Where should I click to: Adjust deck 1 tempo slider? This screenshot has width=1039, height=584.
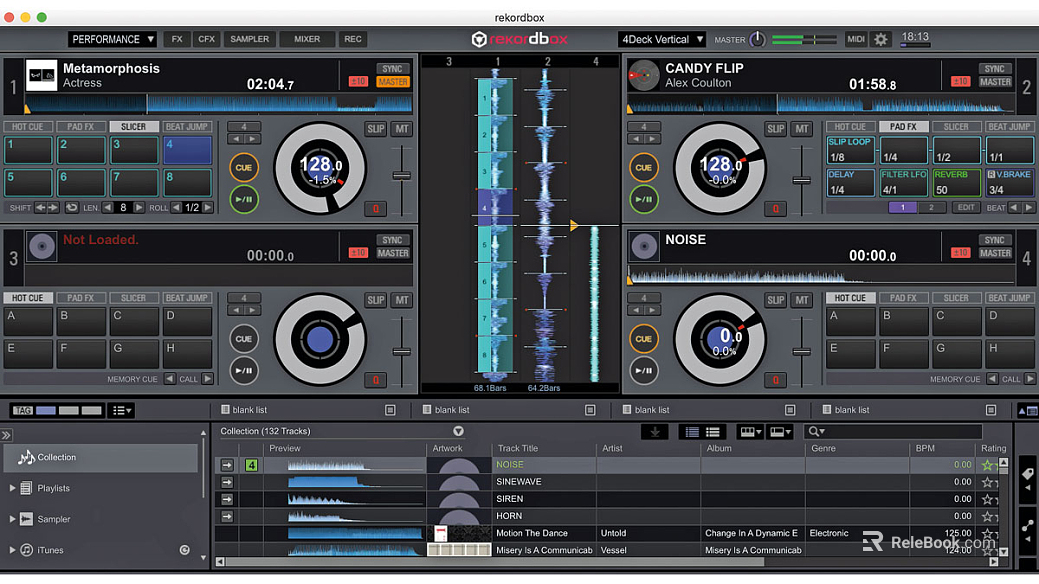coord(401,176)
